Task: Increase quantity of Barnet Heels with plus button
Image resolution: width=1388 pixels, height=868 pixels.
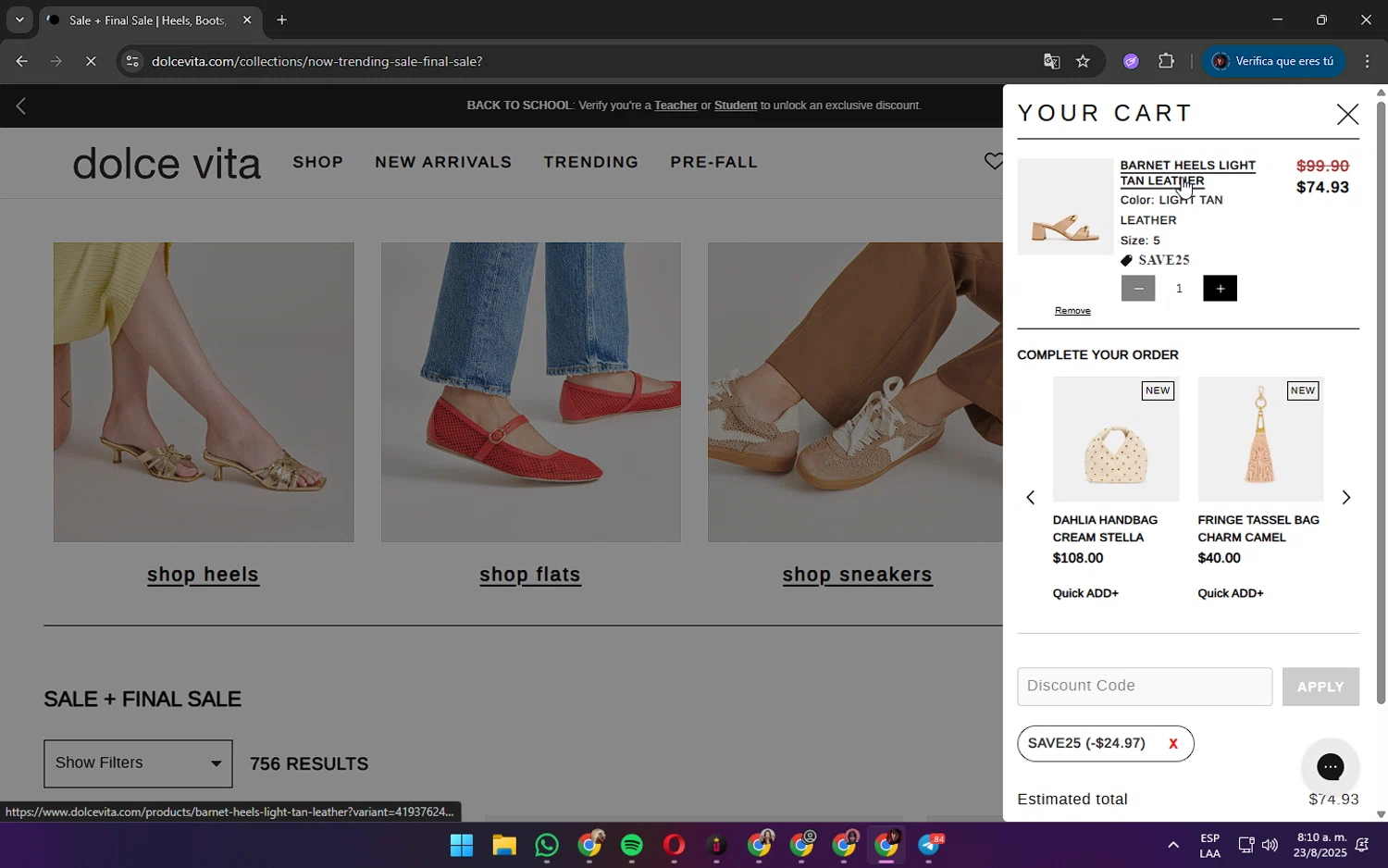Action: 1220,289
